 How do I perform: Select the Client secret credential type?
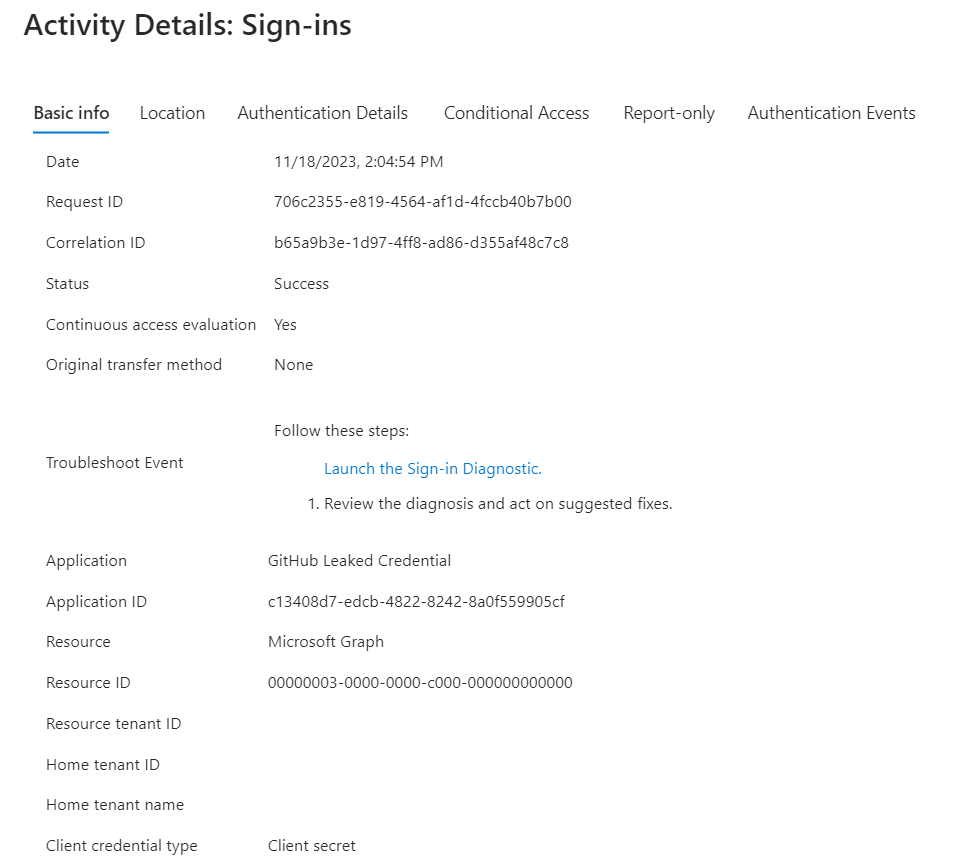pos(311,846)
